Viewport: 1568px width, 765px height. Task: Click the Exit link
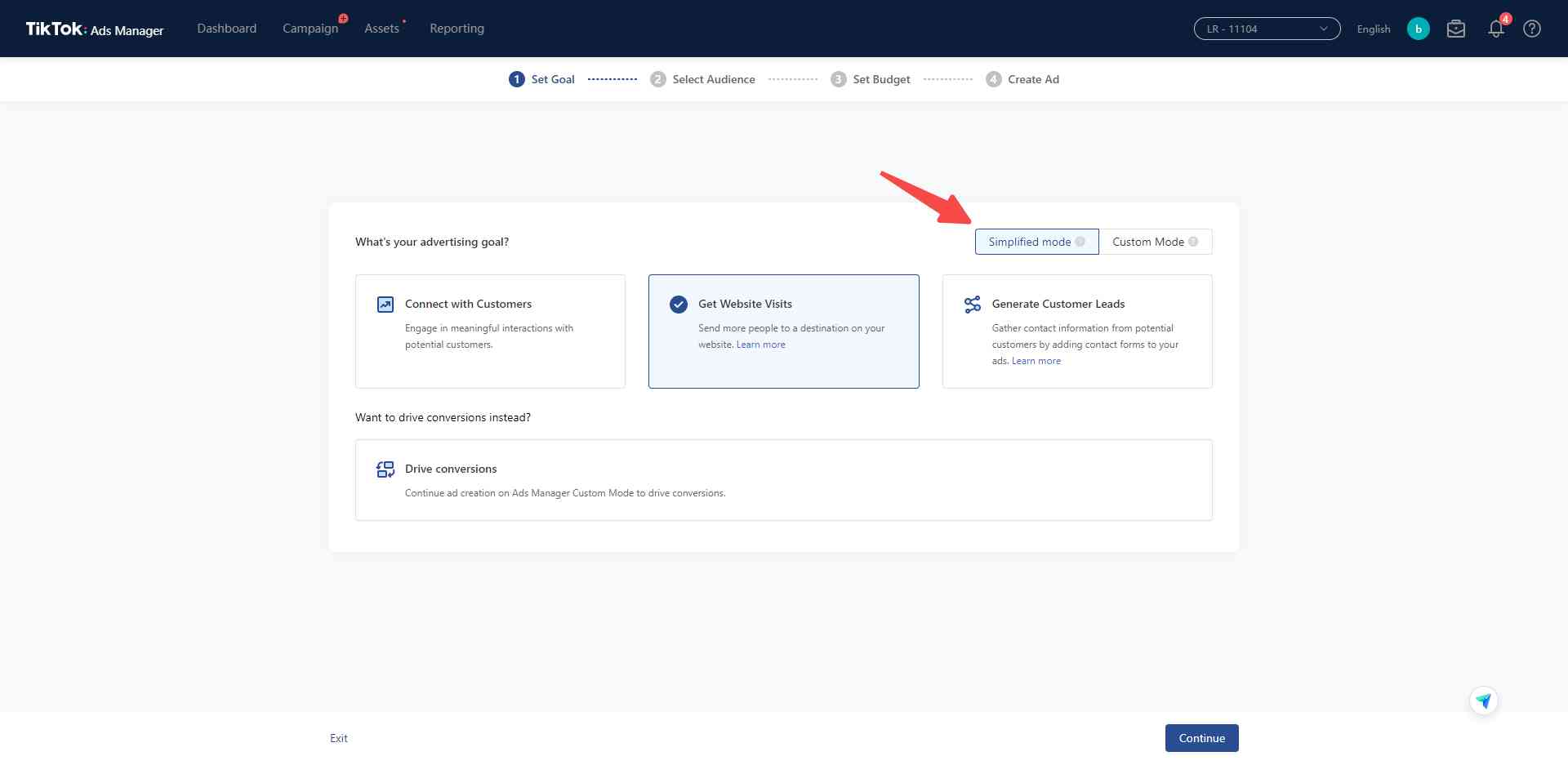pyautogui.click(x=338, y=738)
